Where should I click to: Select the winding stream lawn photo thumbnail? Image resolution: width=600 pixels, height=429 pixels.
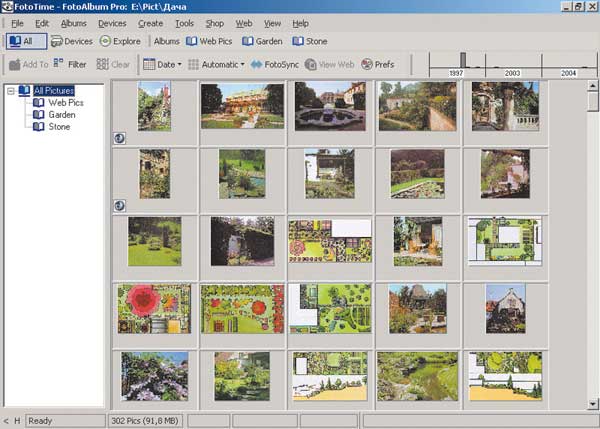417,376
